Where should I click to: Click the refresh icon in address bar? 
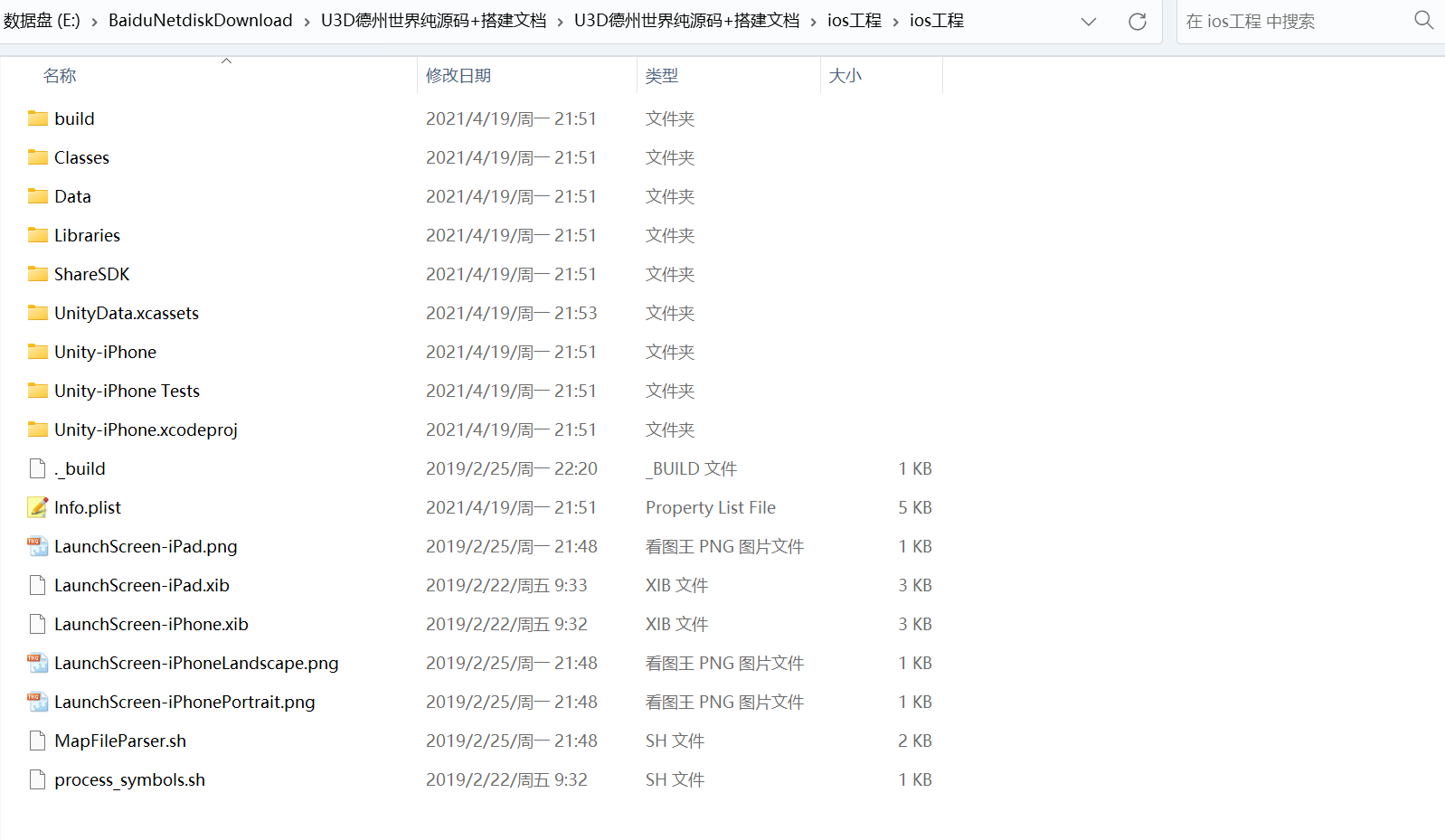[1137, 22]
